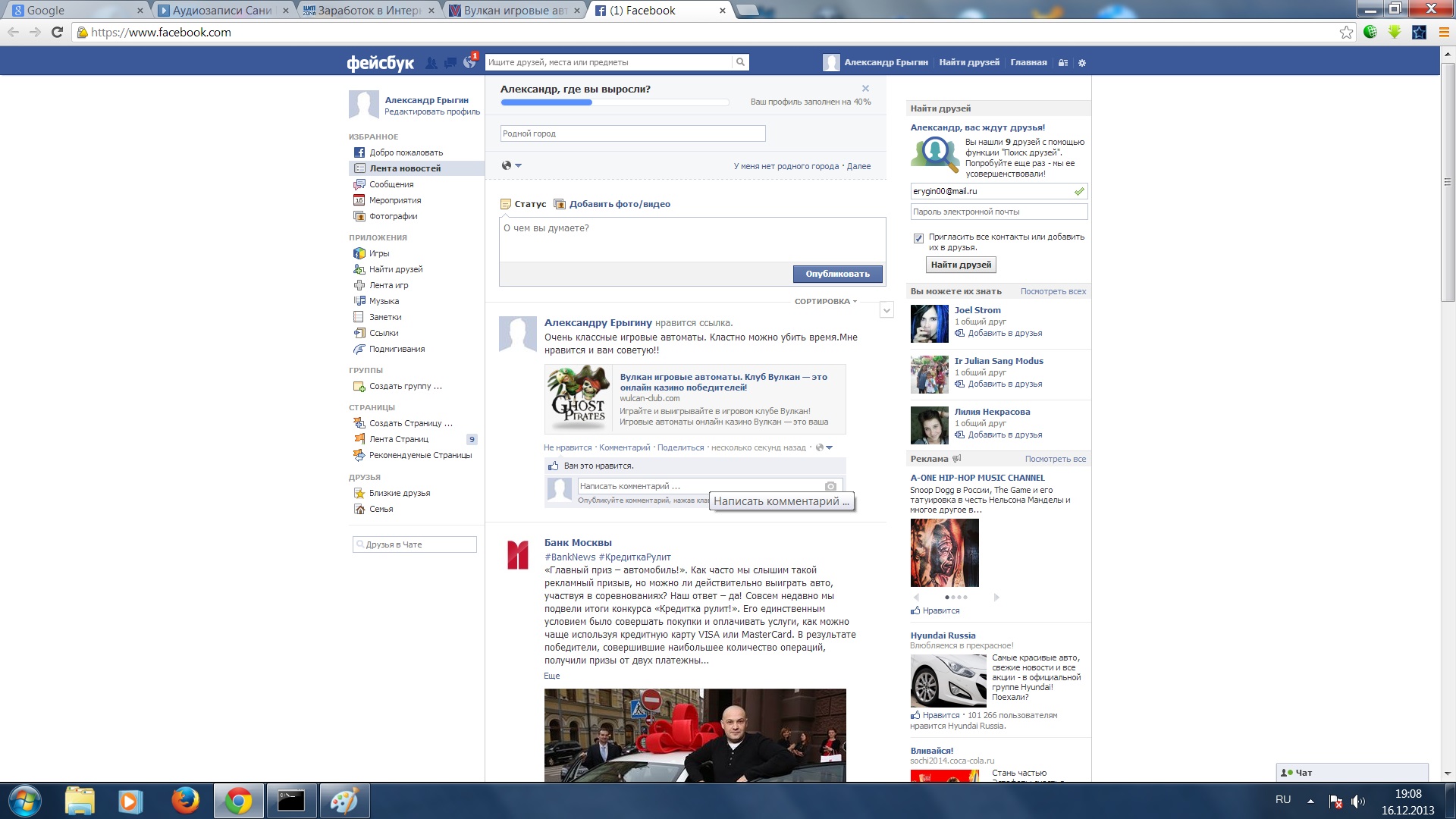Image resolution: width=1456 pixels, height=819 pixels.
Task: Switch to Аудиозаписи tab
Action: 222,11
